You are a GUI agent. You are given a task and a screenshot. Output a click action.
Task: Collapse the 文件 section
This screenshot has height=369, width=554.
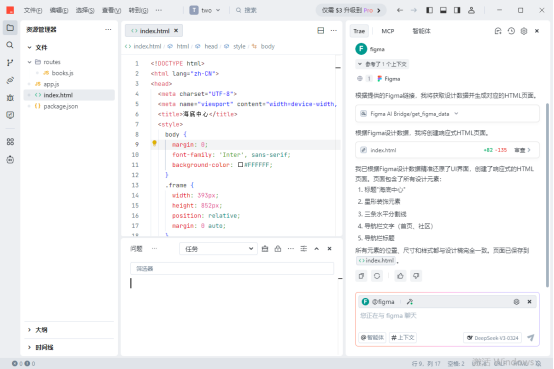29,47
